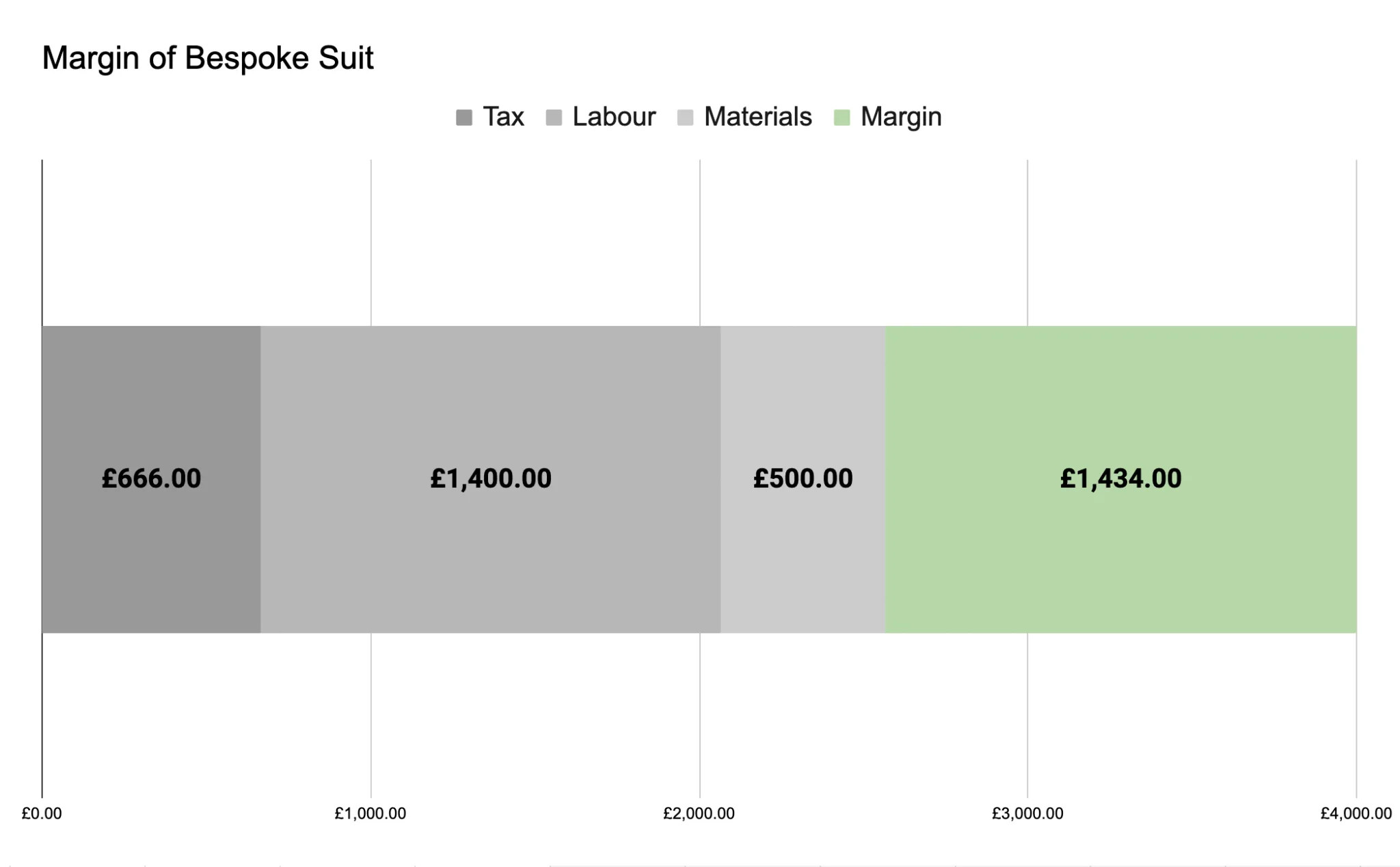Click the £1,434.00 data label
Screen dimensions: 1400x867
1121,478
